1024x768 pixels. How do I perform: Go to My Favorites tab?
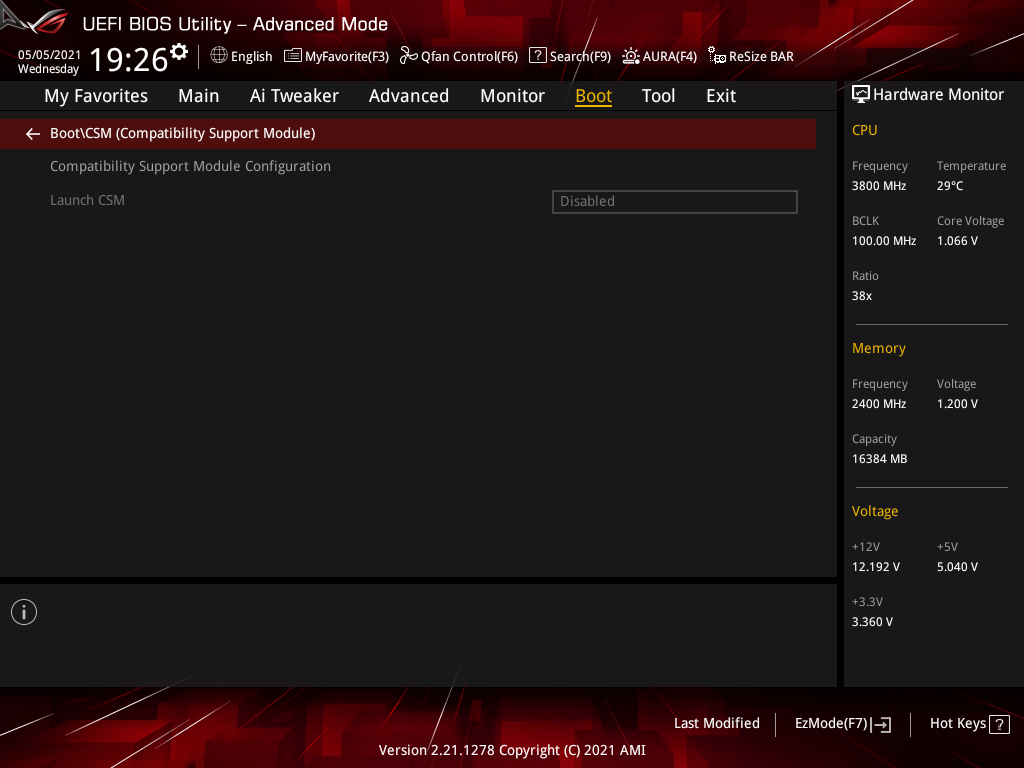tap(96, 96)
